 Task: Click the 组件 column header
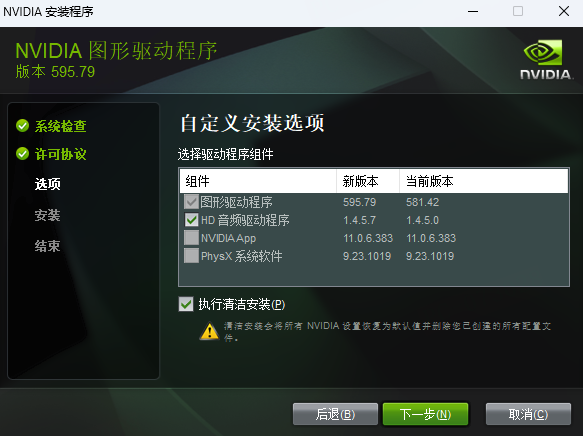[x=258, y=181]
